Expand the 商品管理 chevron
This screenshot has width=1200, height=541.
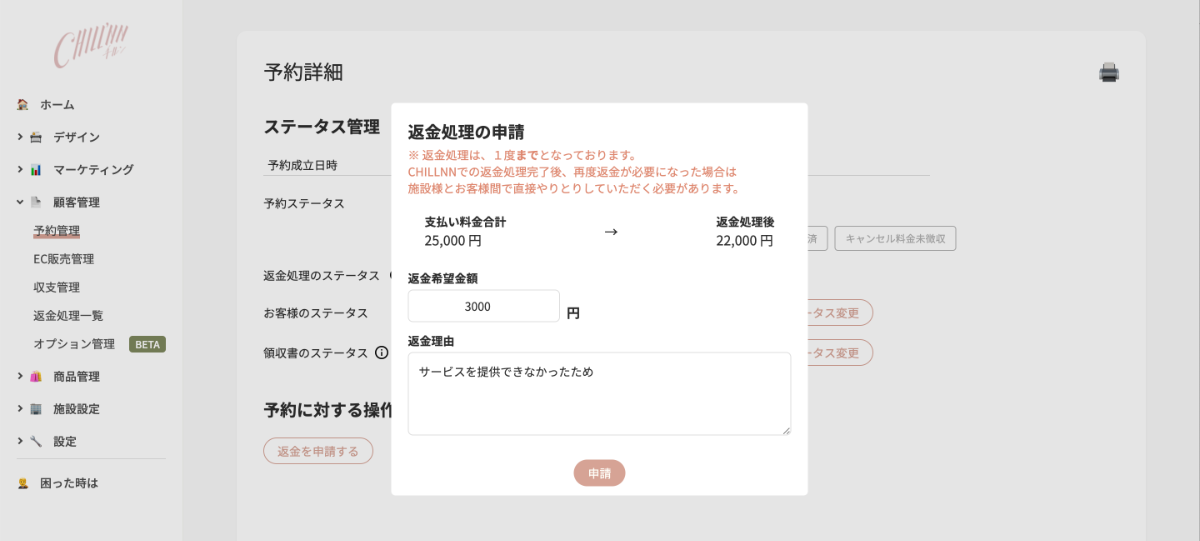(x=19, y=377)
